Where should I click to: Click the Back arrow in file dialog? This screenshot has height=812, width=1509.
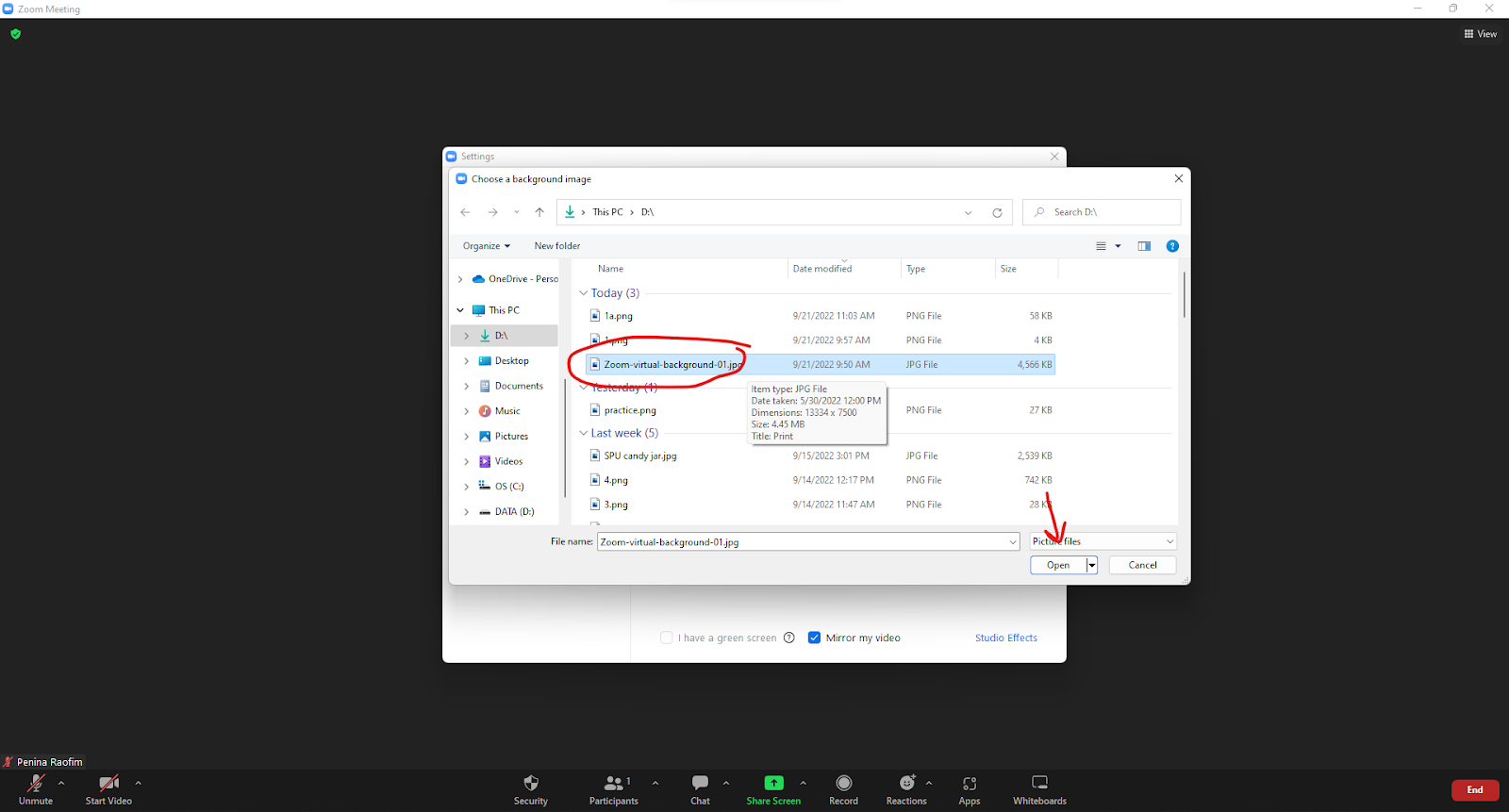coord(465,212)
